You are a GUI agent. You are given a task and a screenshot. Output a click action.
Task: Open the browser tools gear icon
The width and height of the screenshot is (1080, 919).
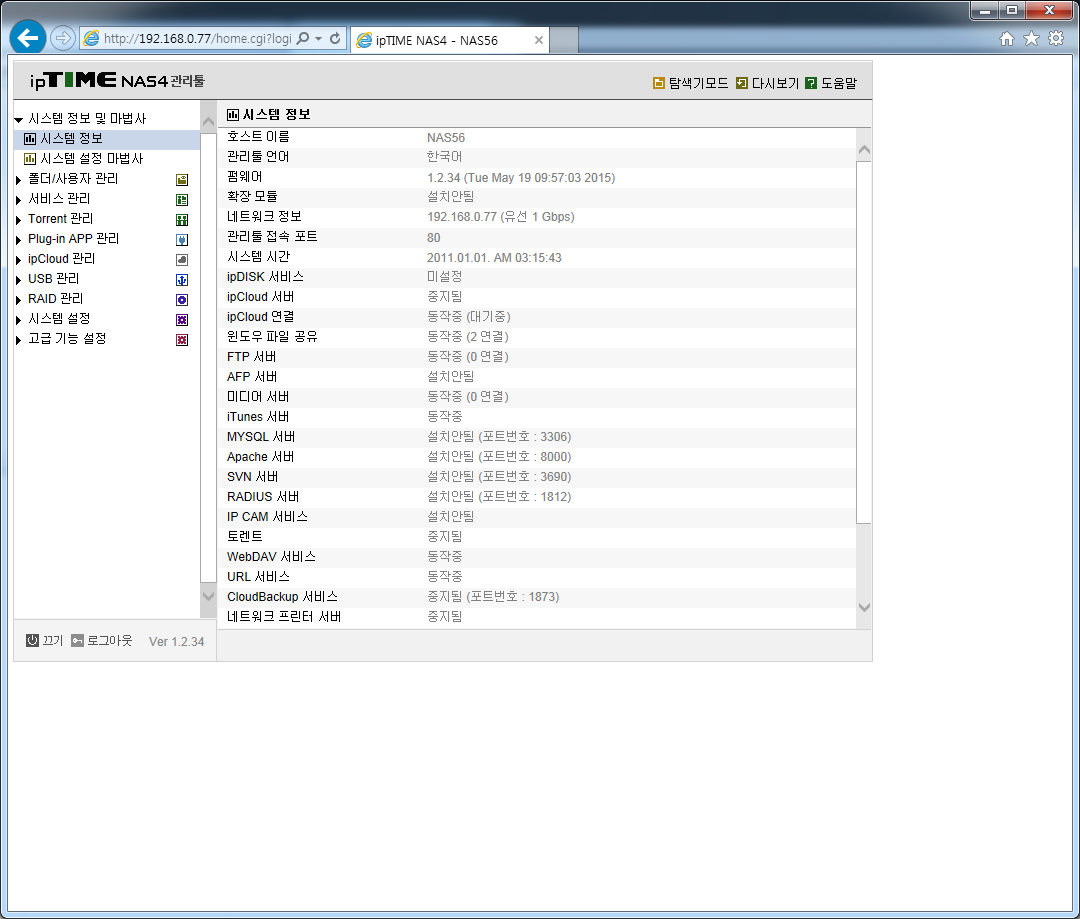pyautogui.click(x=1056, y=39)
